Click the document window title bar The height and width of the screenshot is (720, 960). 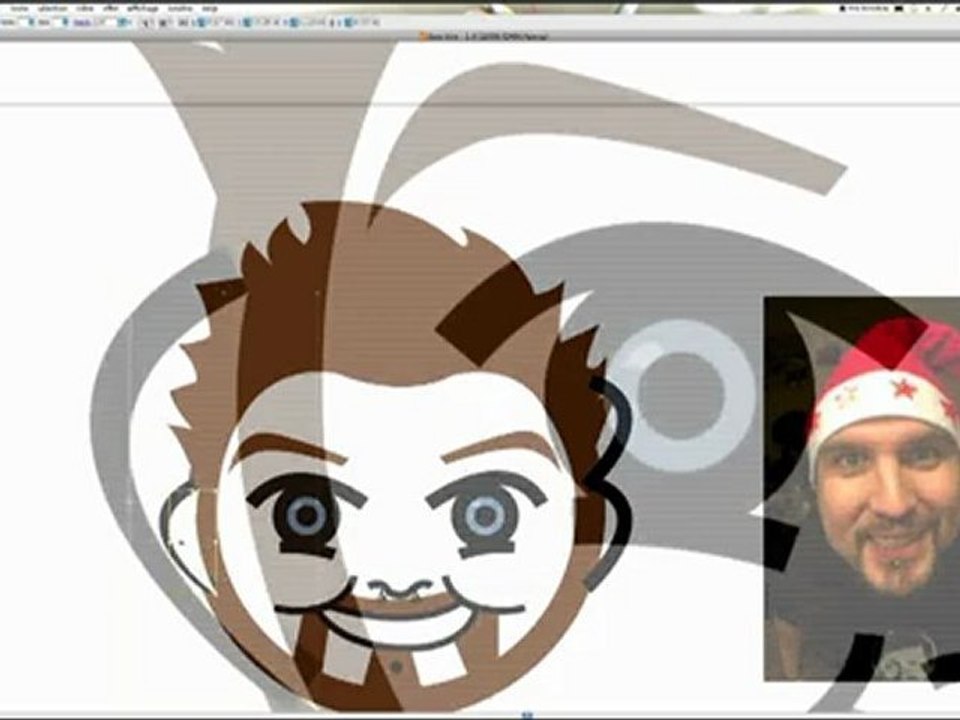(x=480, y=37)
